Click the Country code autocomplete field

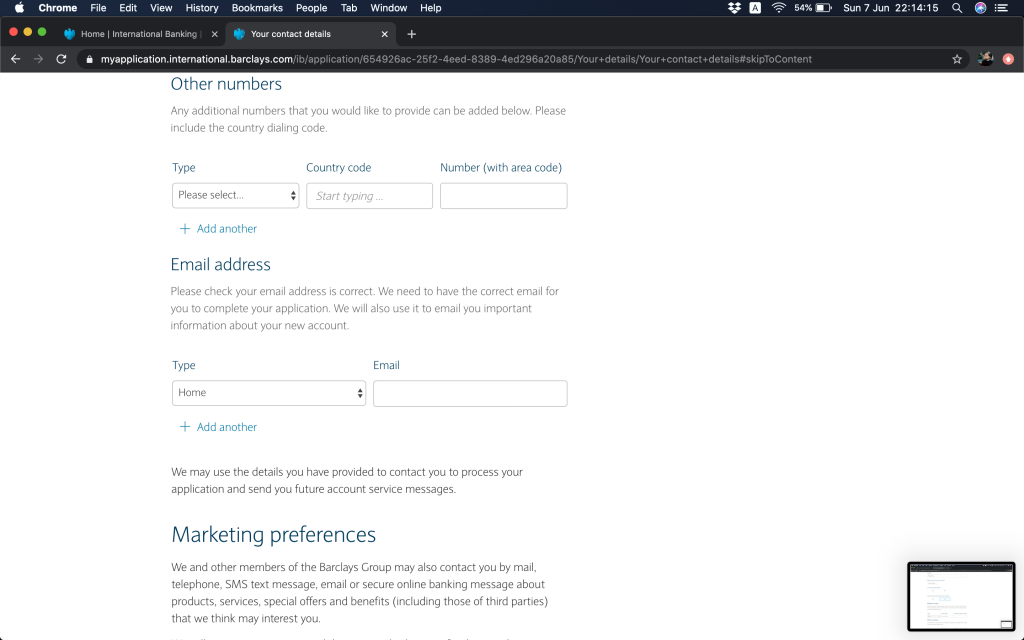[369, 196]
